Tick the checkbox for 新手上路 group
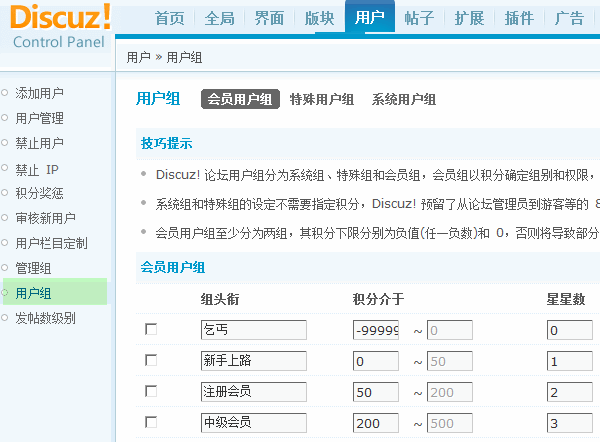 pyautogui.click(x=151, y=361)
